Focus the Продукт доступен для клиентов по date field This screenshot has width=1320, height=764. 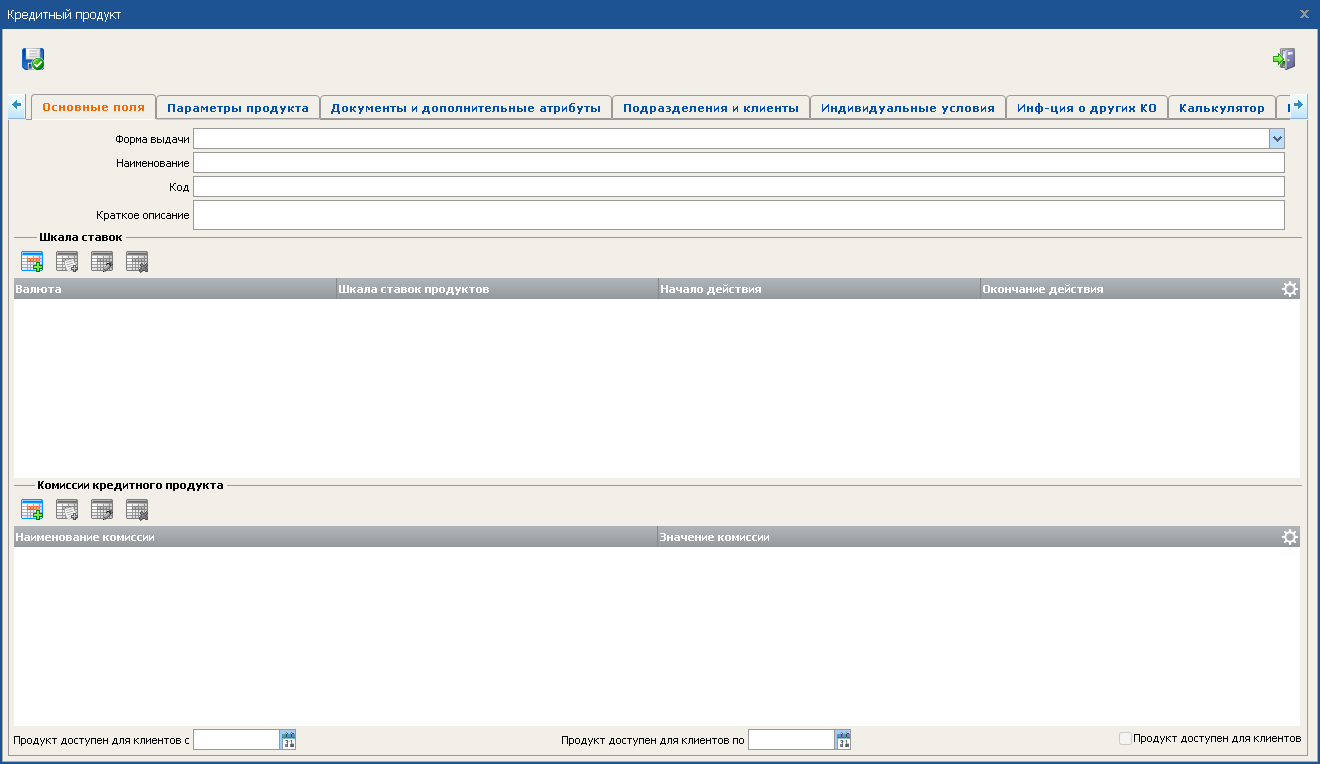(791, 740)
